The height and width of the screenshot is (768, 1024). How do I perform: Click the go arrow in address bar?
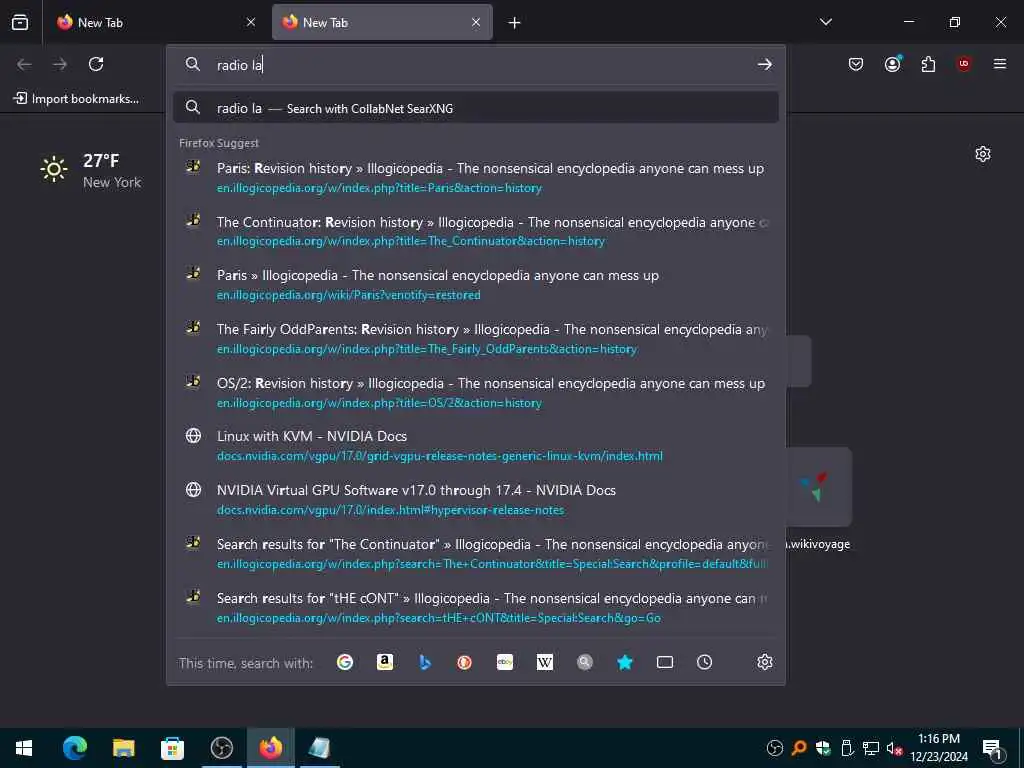[765, 65]
